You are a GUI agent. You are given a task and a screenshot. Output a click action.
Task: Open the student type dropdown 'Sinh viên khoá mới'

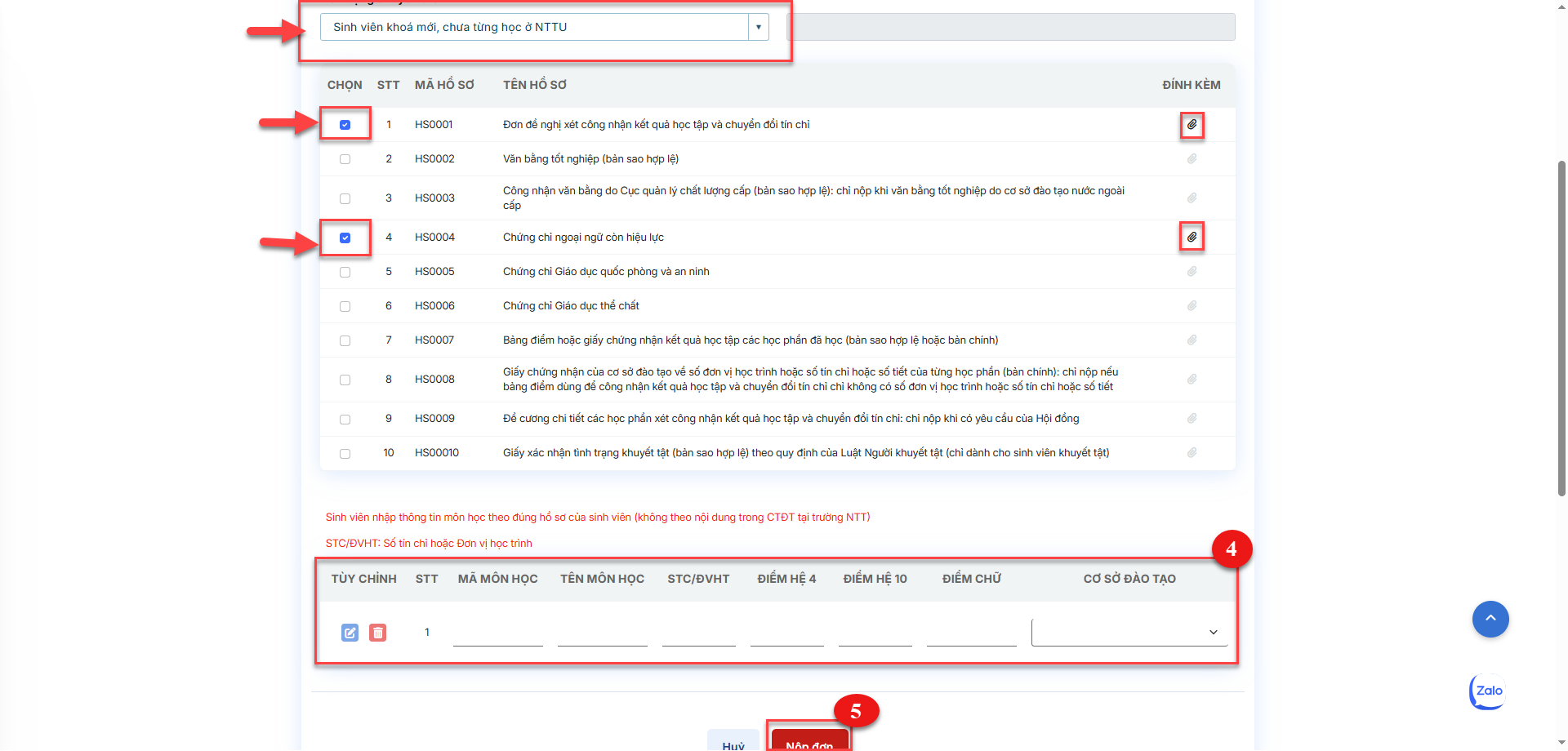[544, 27]
